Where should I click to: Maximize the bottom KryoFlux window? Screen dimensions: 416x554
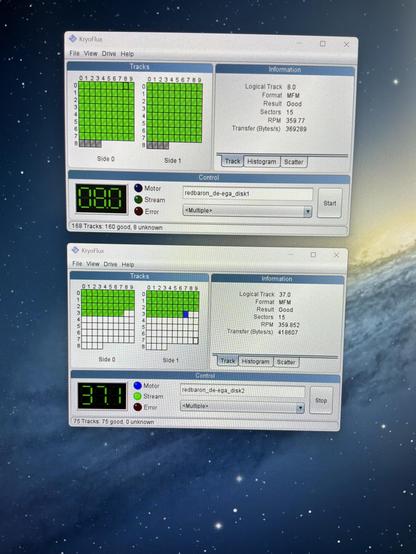tap(313, 254)
